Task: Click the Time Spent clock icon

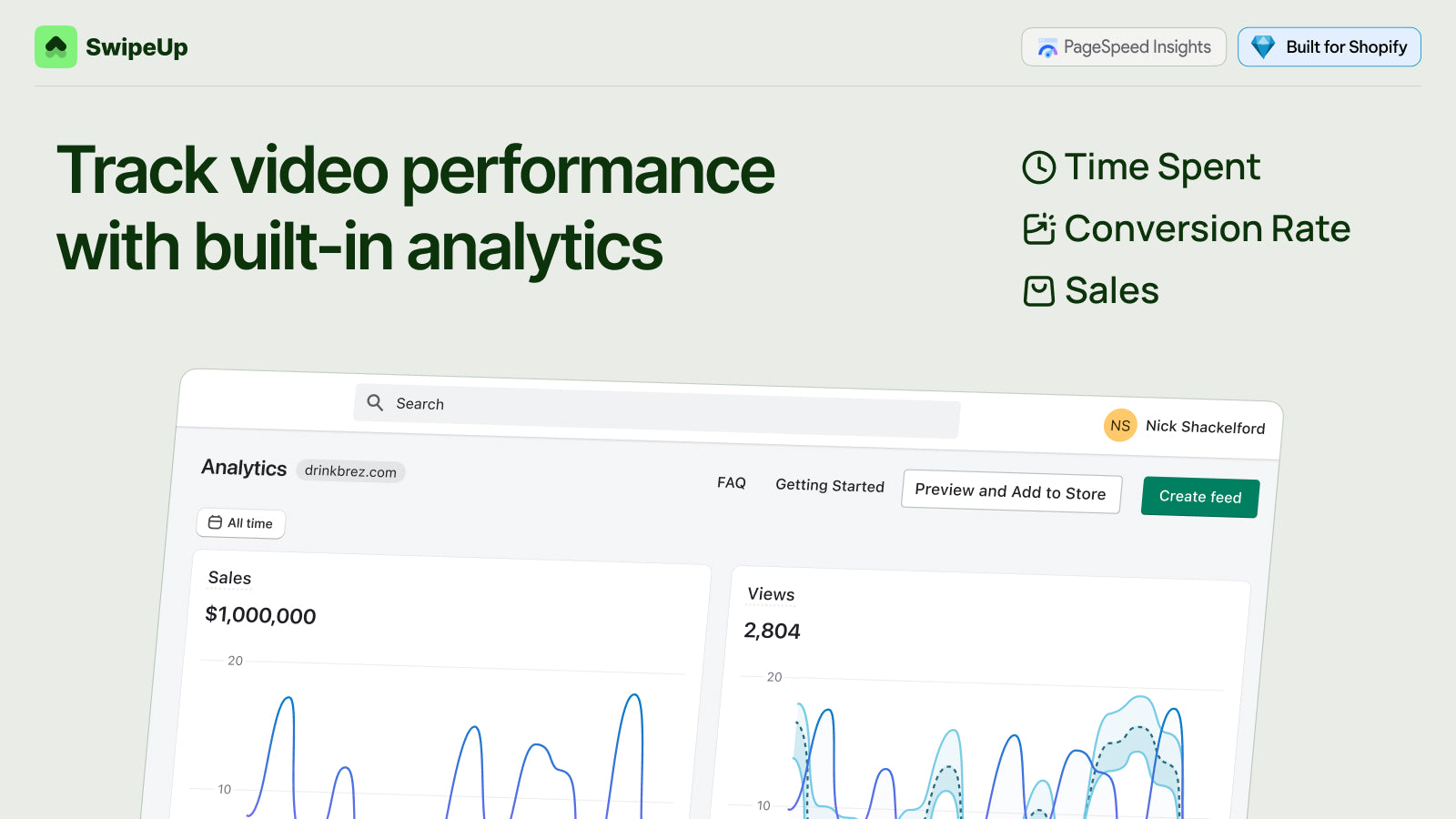Action: click(1039, 167)
